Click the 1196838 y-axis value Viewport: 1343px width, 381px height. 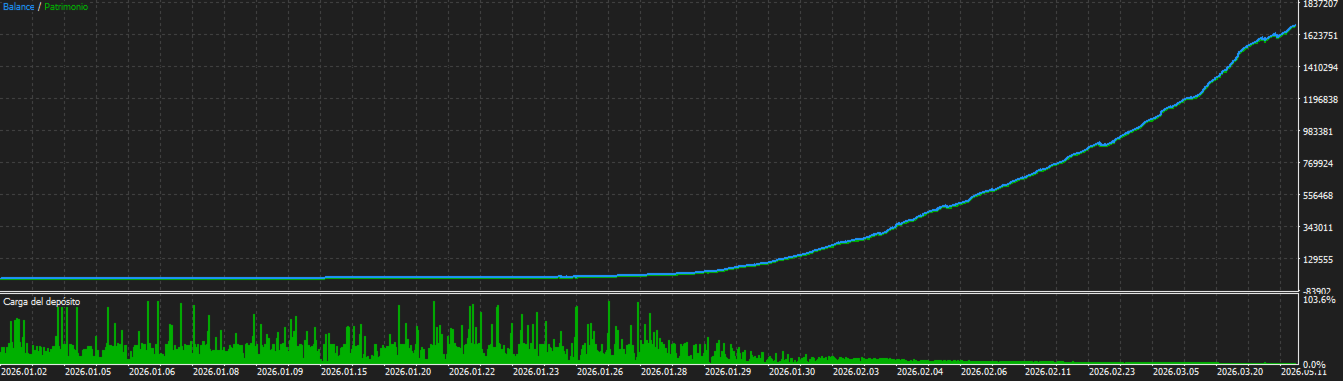(1321, 100)
